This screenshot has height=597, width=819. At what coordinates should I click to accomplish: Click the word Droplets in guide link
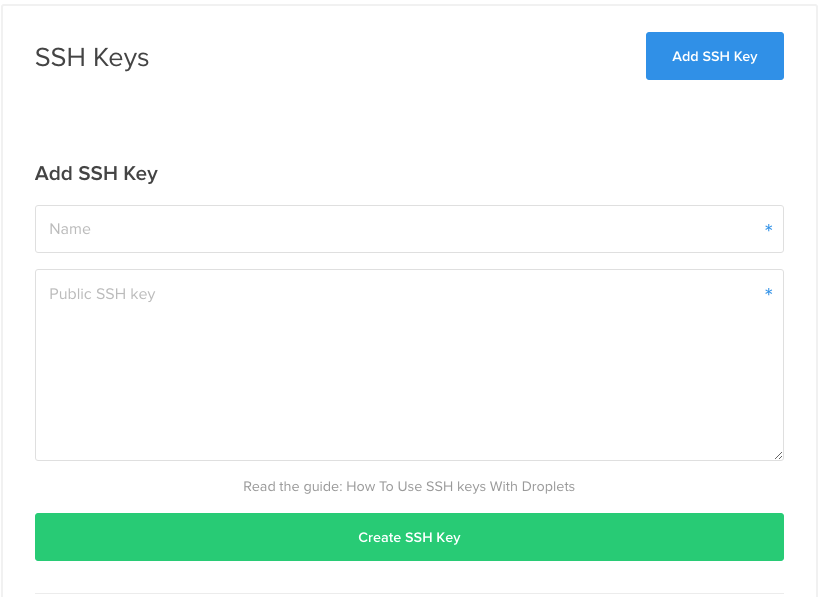pyautogui.click(x=548, y=486)
